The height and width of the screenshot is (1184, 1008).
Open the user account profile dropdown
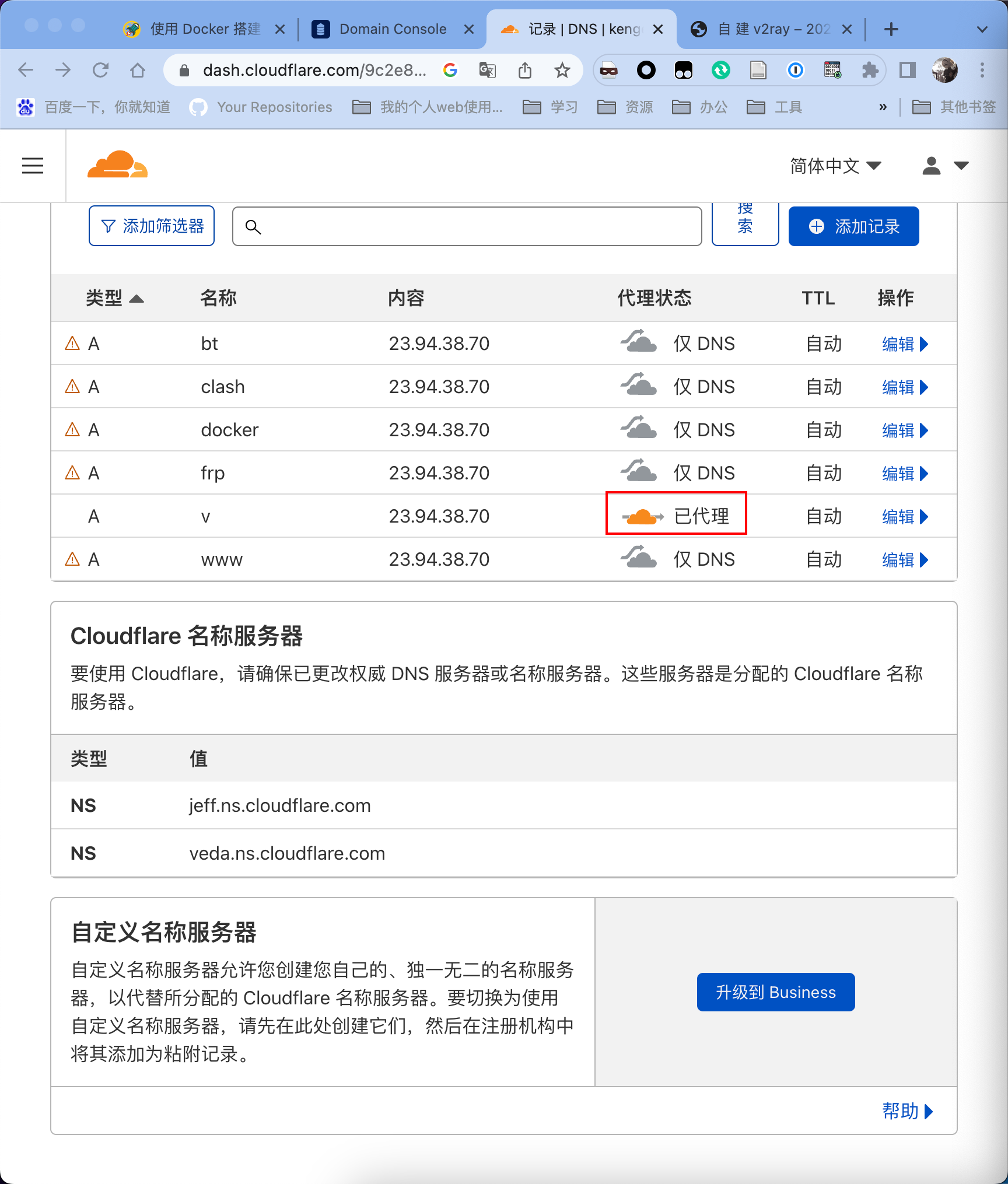945,166
